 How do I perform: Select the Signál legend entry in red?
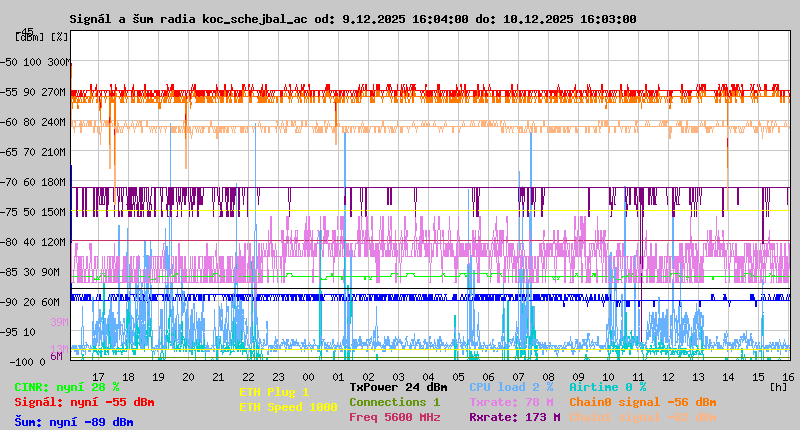84,402
